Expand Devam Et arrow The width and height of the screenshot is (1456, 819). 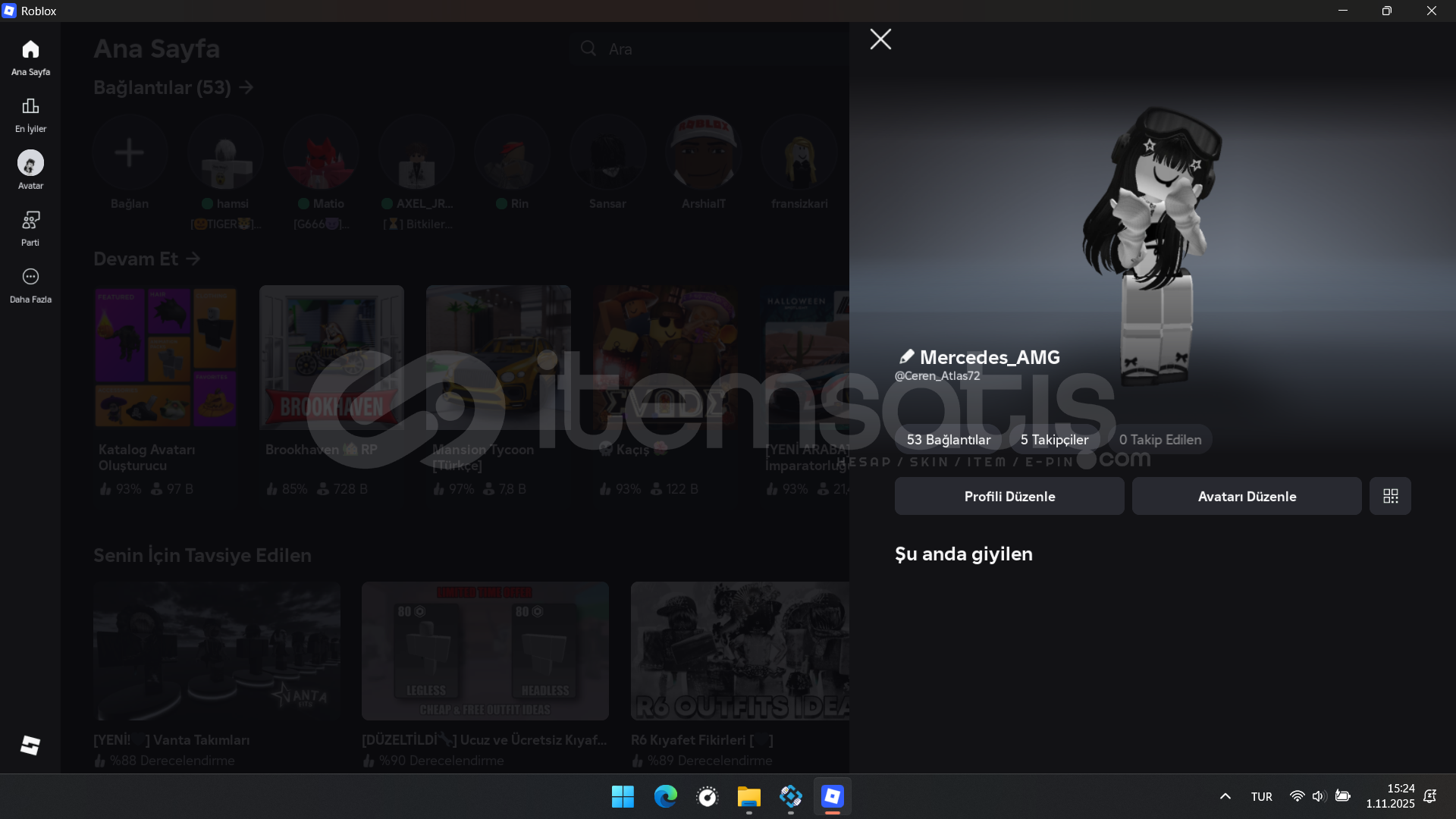(x=193, y=259)
